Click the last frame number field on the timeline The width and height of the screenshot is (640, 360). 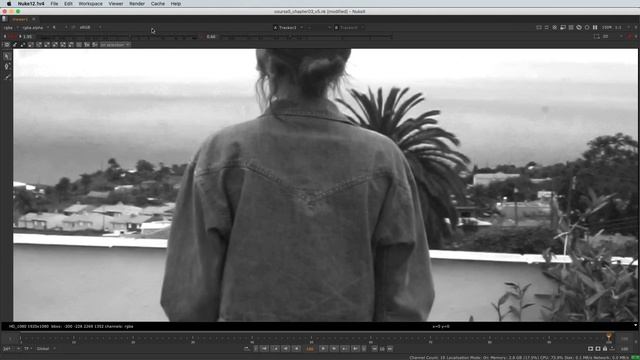click(x=624, y=339)
